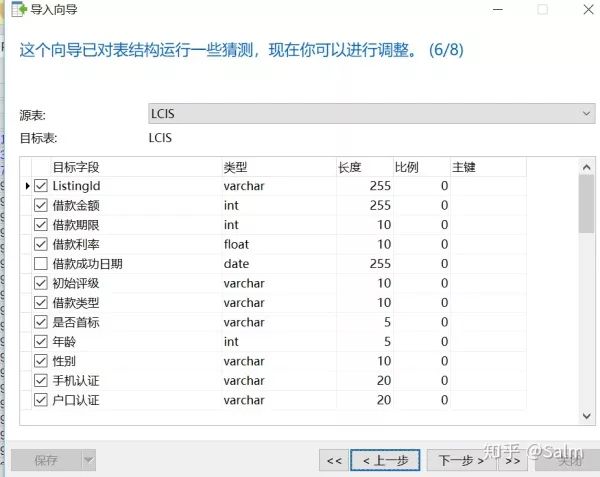
Task: Click the int type cell of 年龄
Action: pyautogui.click(x=279, y=342)
